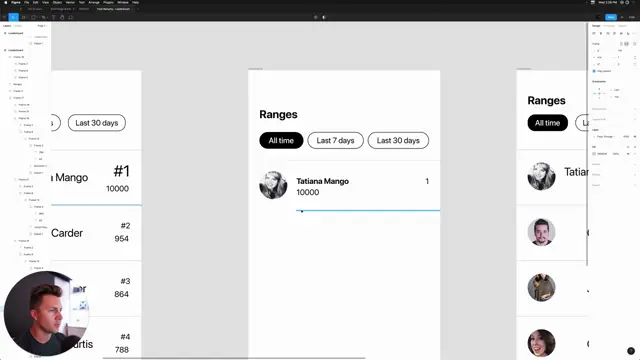The image size is (640, 360).
Task: Align right icon in Design panel
Action: (x=608, y=33)
